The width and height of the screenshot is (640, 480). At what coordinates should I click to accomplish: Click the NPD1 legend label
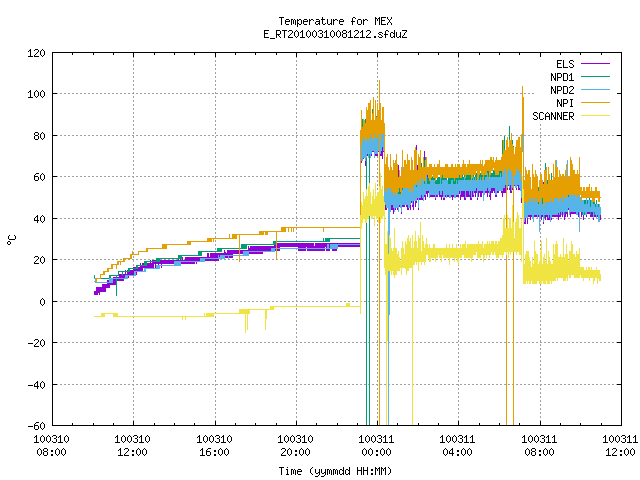[x=562, y=77]
